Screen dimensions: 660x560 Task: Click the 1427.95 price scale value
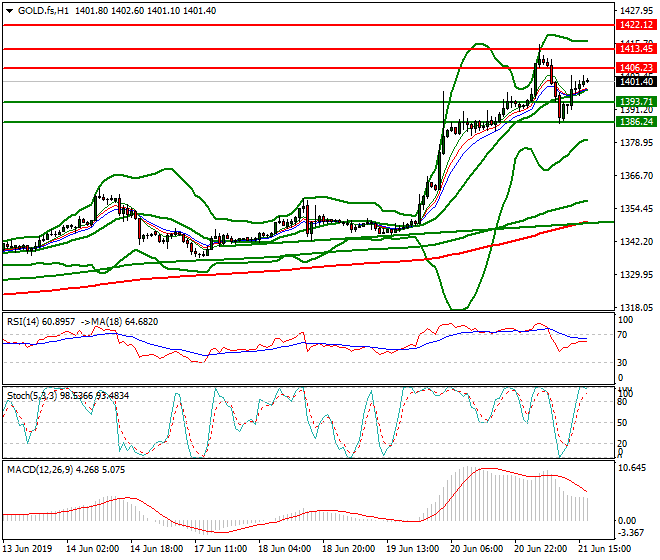(x=636, y=11)
